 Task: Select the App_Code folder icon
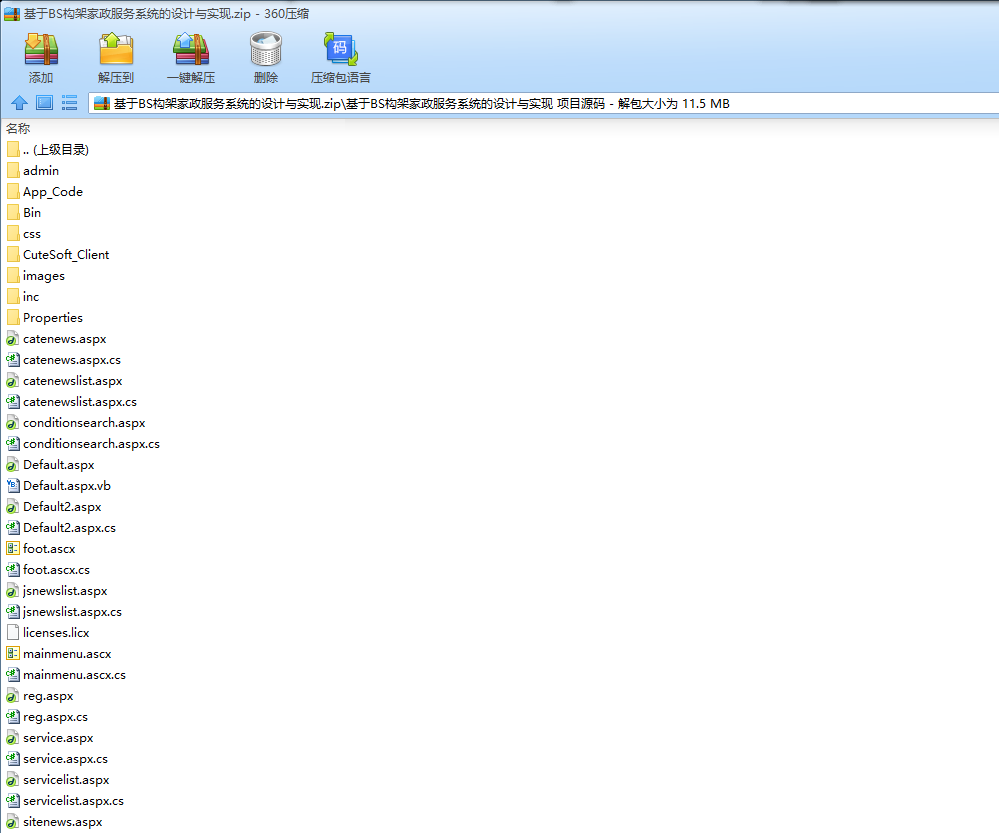click(13, 192)
